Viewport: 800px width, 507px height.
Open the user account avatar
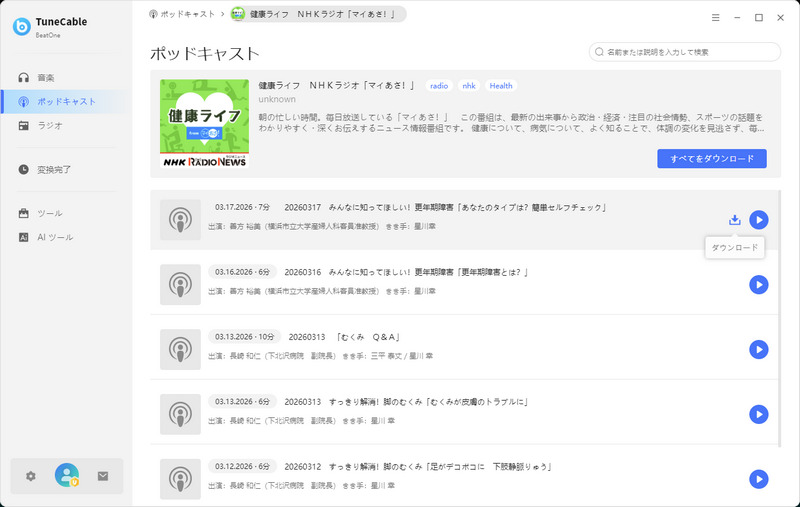(67, 475)
